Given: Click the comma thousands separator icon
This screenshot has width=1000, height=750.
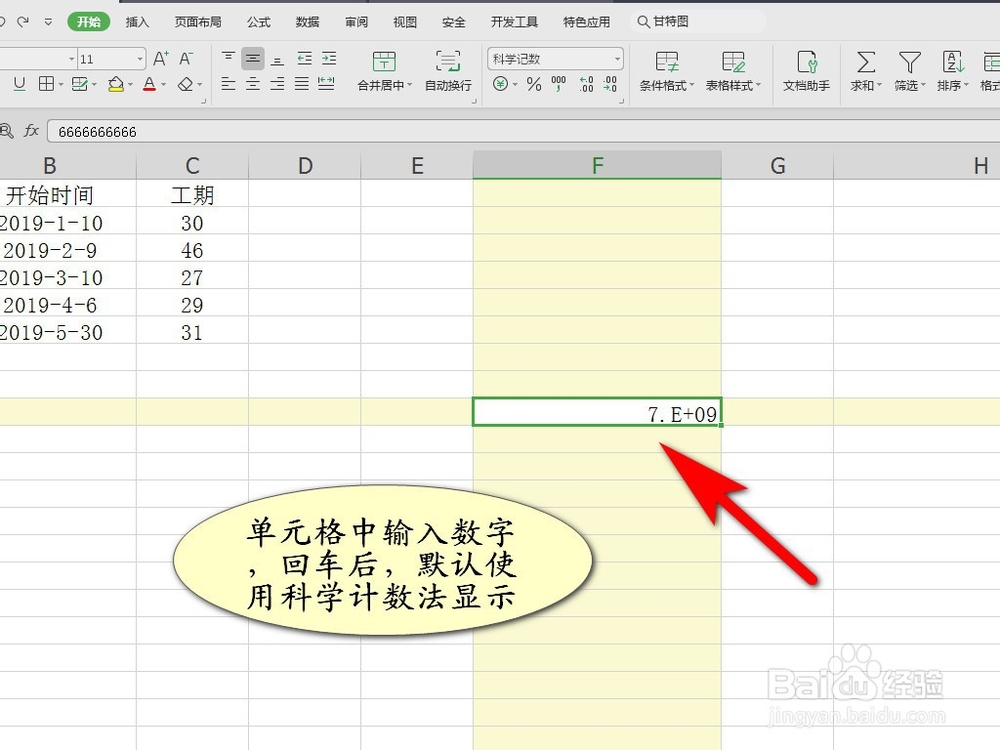Looking at the screenshot, I should tap(557, 85).
